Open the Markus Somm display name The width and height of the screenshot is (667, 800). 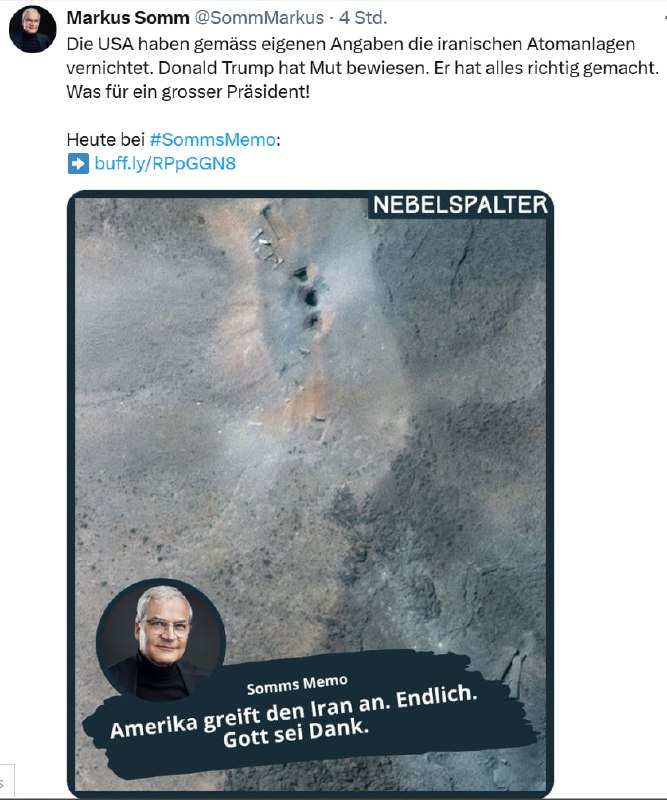(x=128, y=18)
